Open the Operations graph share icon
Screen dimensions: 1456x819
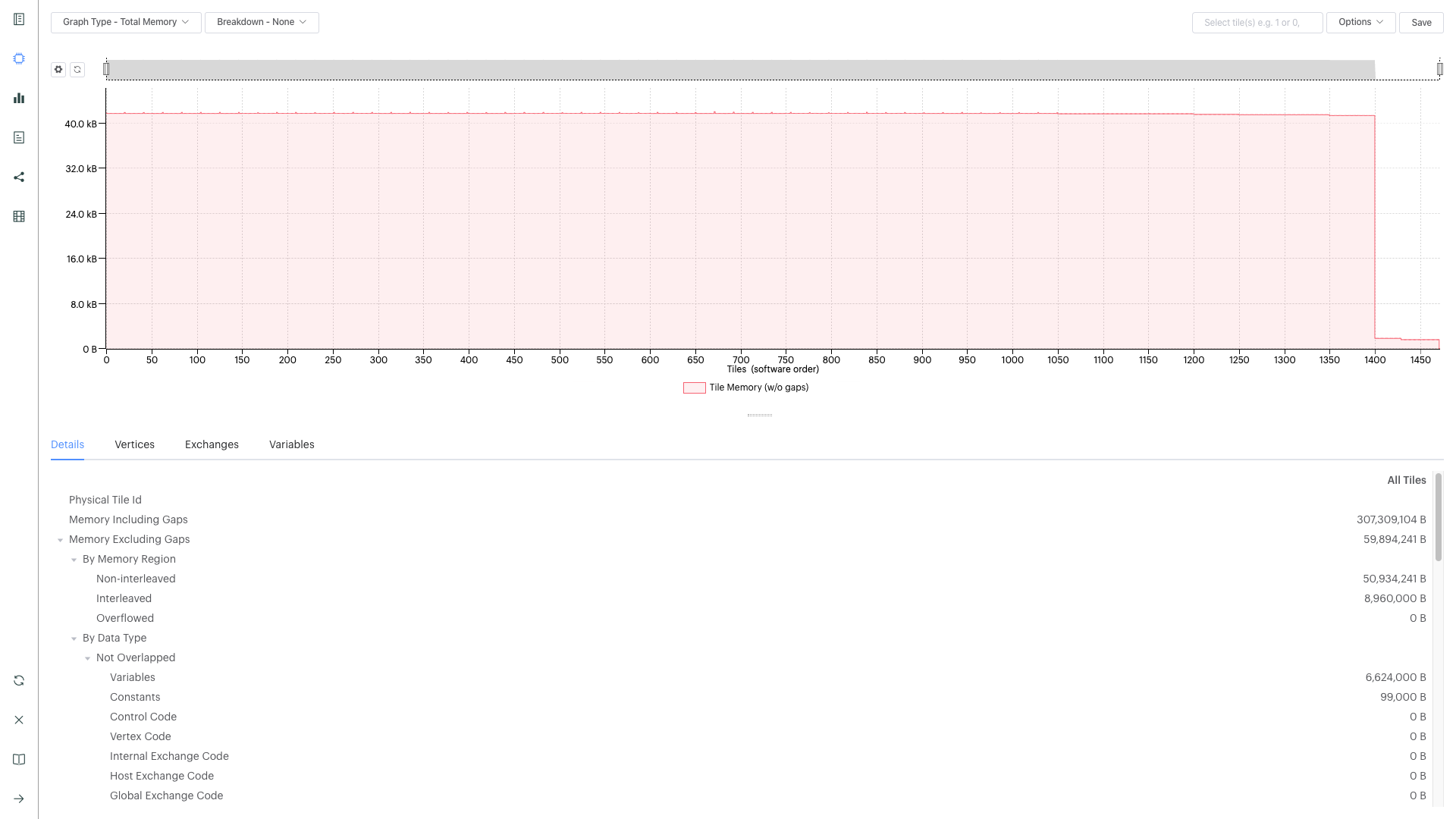click(19, 177)
